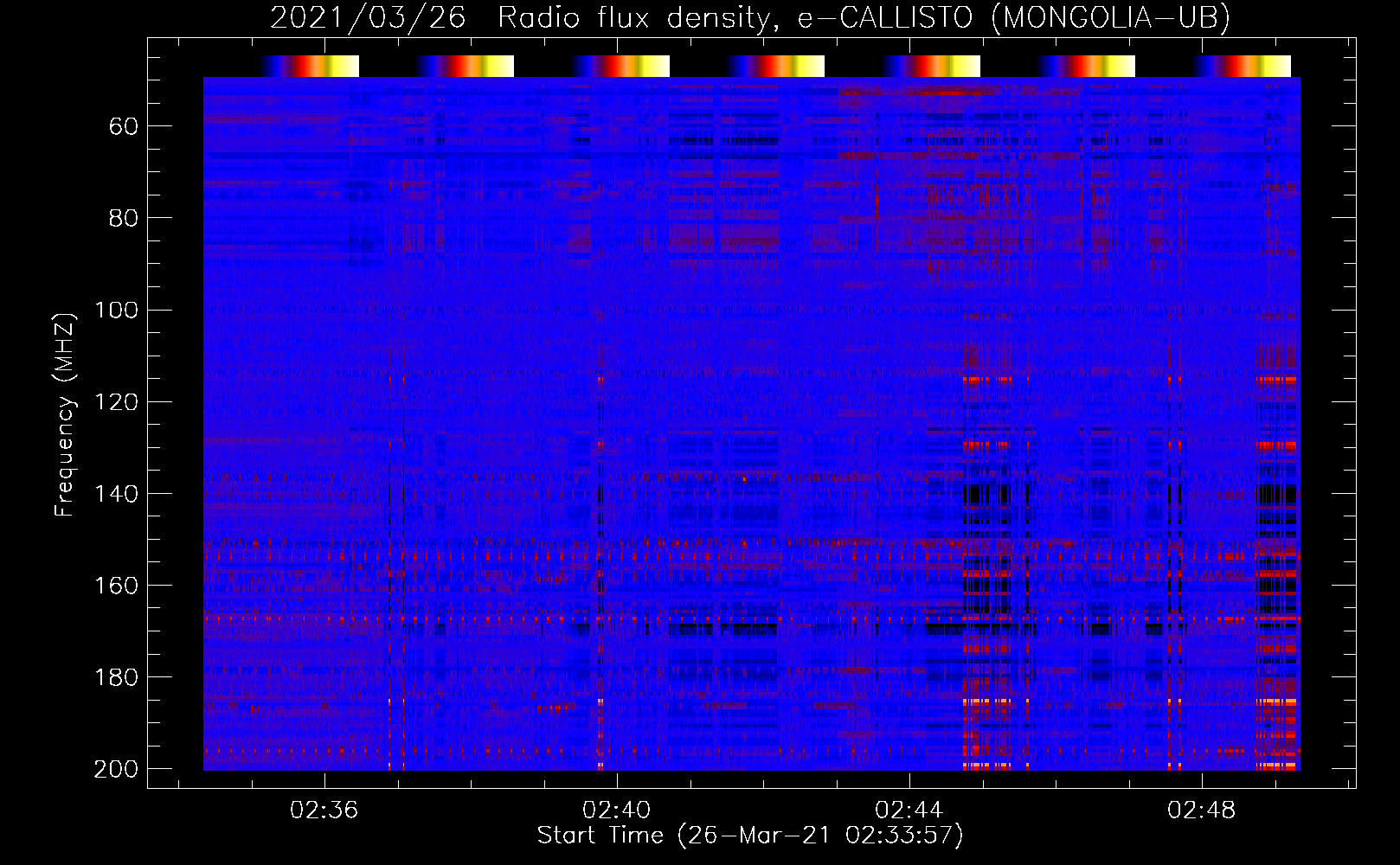
Task: Click the 02:40 time tick label
Action: (616, 811)
